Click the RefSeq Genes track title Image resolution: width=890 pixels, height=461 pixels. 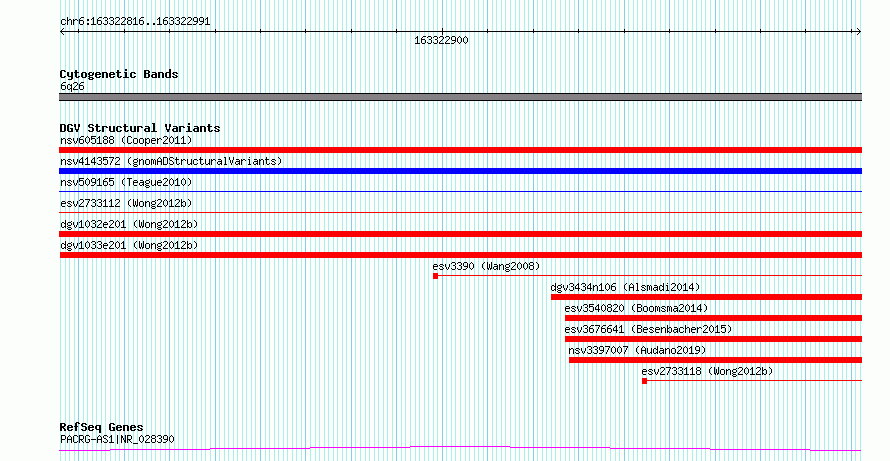click(102, 427)
